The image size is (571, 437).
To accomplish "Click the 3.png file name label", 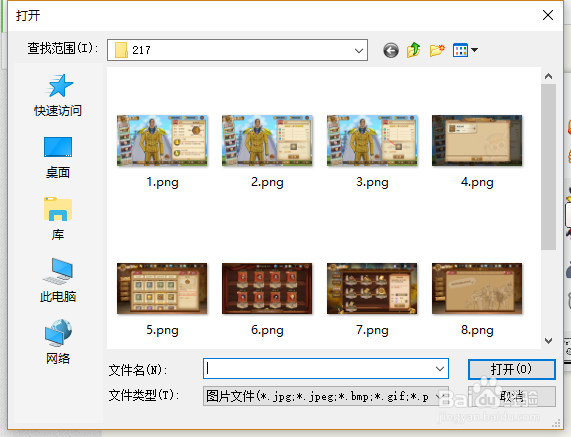I will [x=372, y=182].
